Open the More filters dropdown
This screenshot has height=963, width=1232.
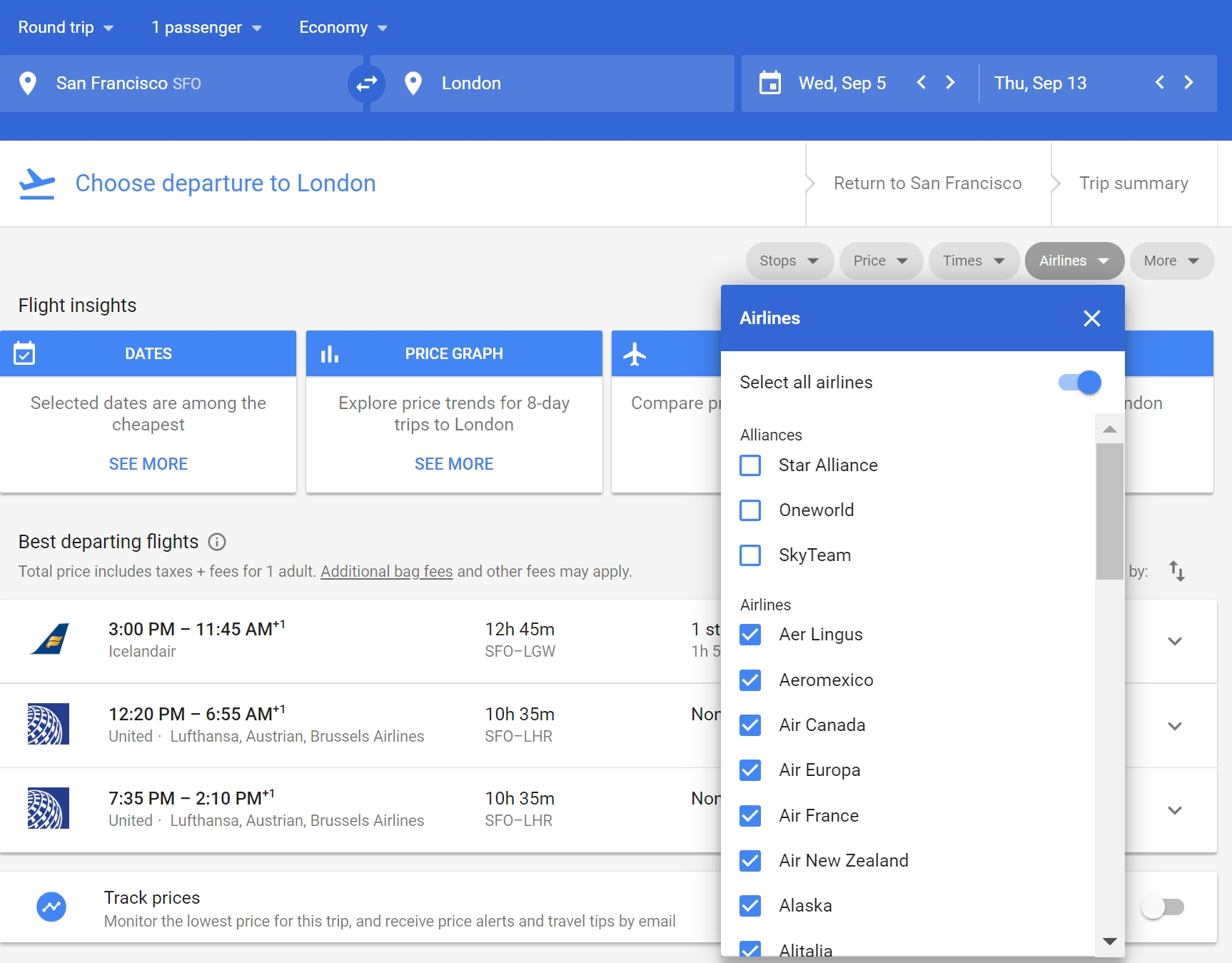coord(1172,261)
